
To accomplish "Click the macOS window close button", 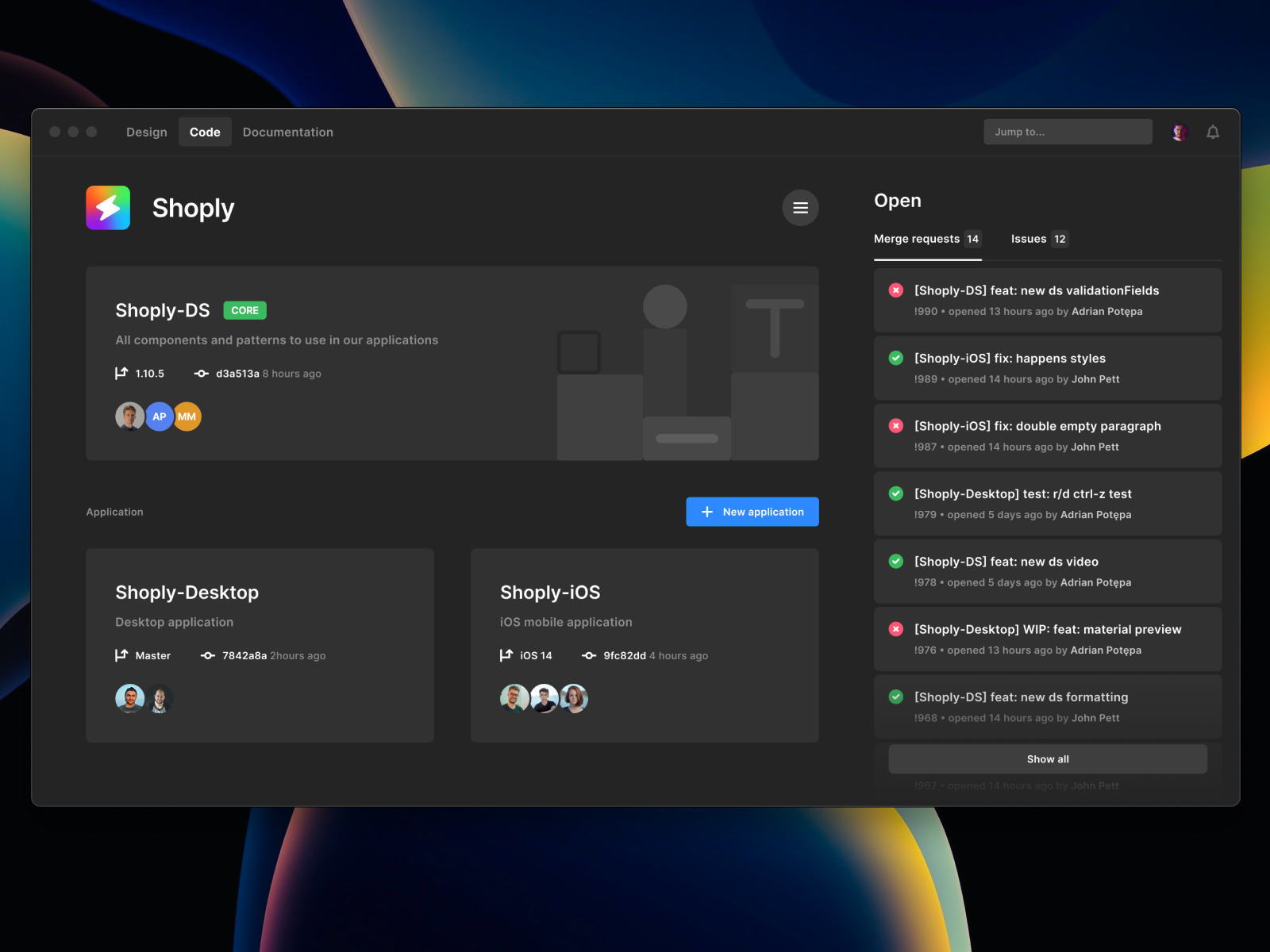I will [55, 132].
